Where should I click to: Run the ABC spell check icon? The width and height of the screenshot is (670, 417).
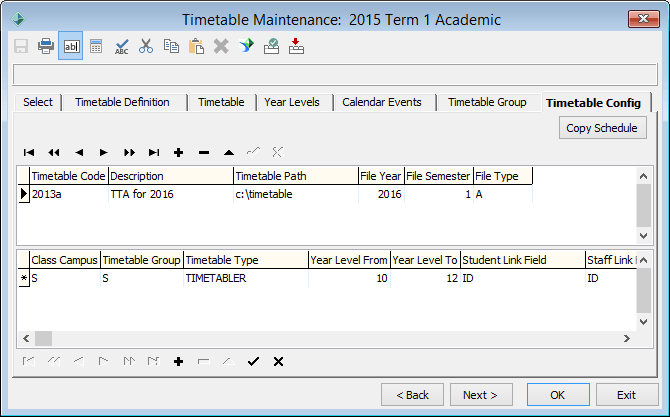[121, 46]
